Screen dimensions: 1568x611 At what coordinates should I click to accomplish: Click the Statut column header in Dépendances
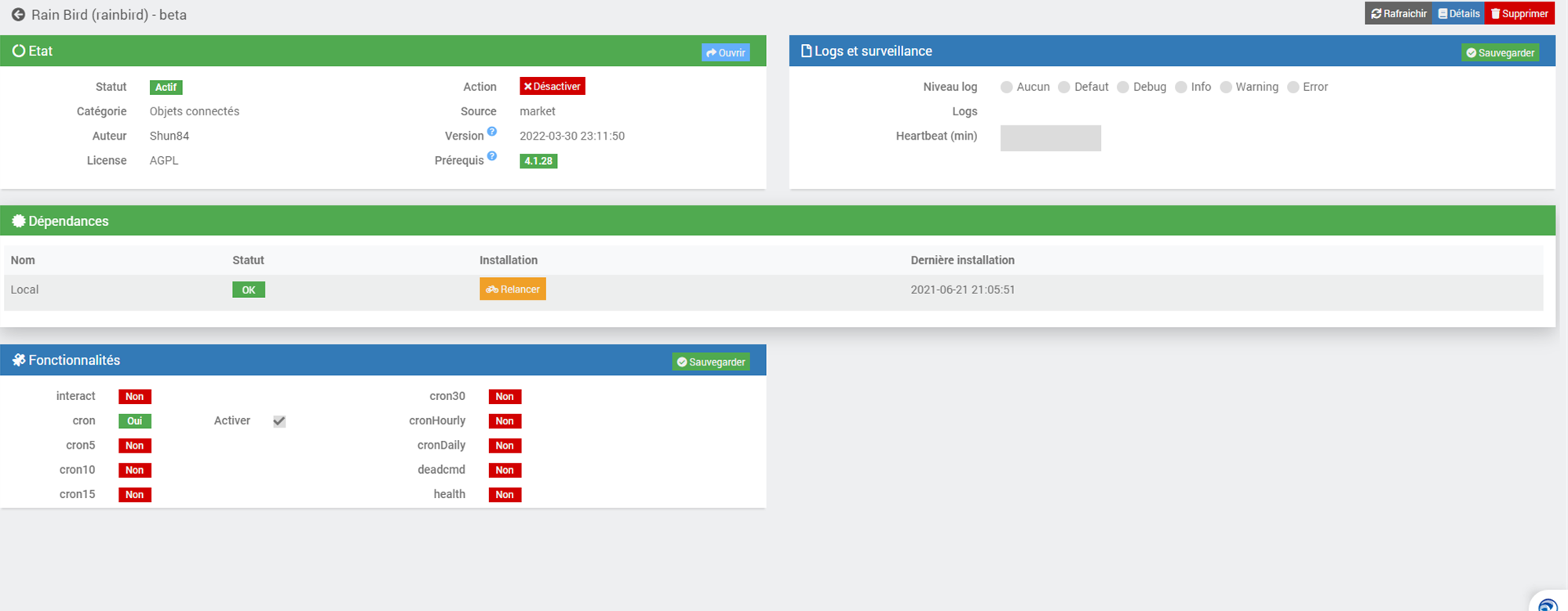(x=248, y=260)
